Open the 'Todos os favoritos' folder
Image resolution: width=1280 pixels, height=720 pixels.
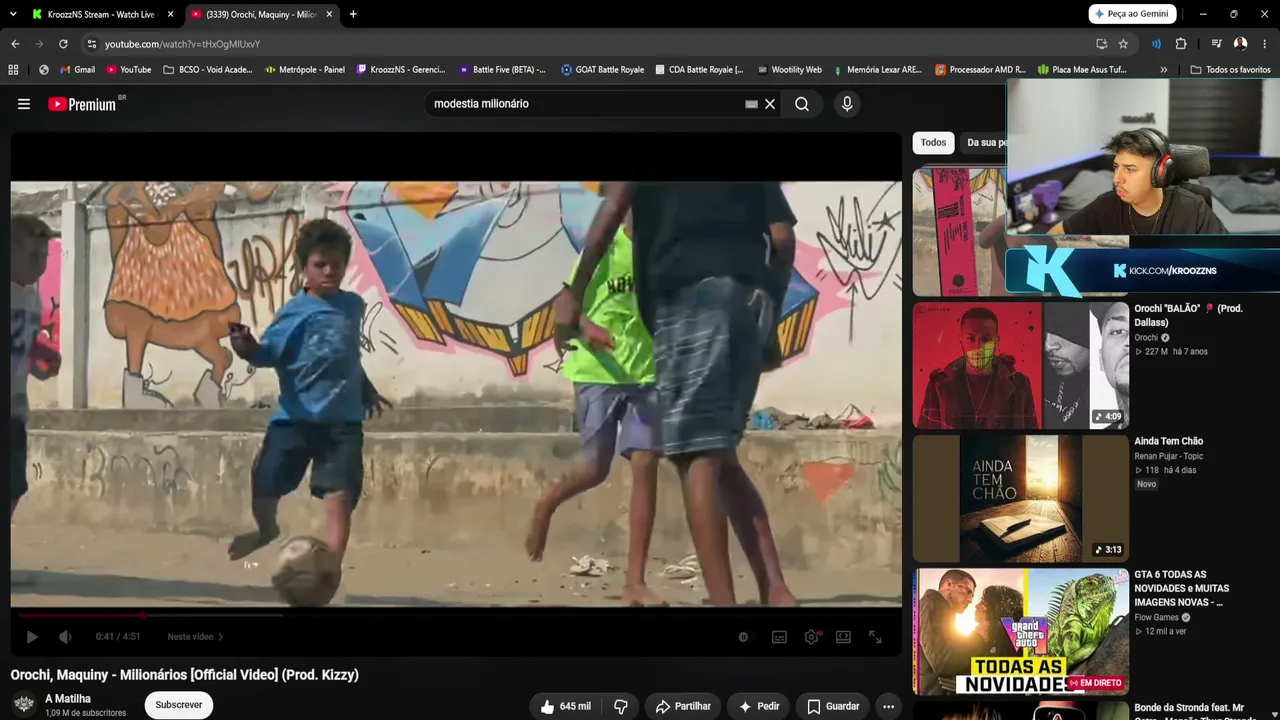point(1231,70)
